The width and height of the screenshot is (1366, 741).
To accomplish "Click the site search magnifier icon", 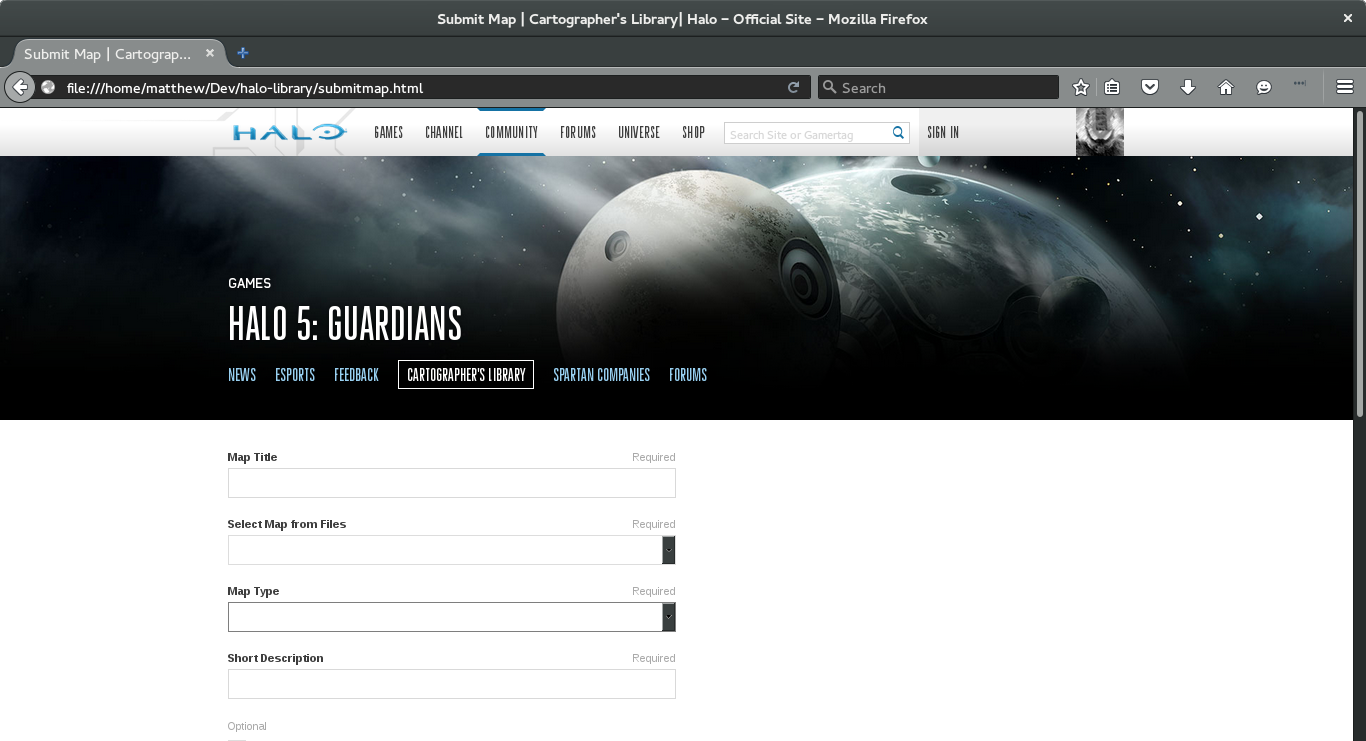I will 898,133.
